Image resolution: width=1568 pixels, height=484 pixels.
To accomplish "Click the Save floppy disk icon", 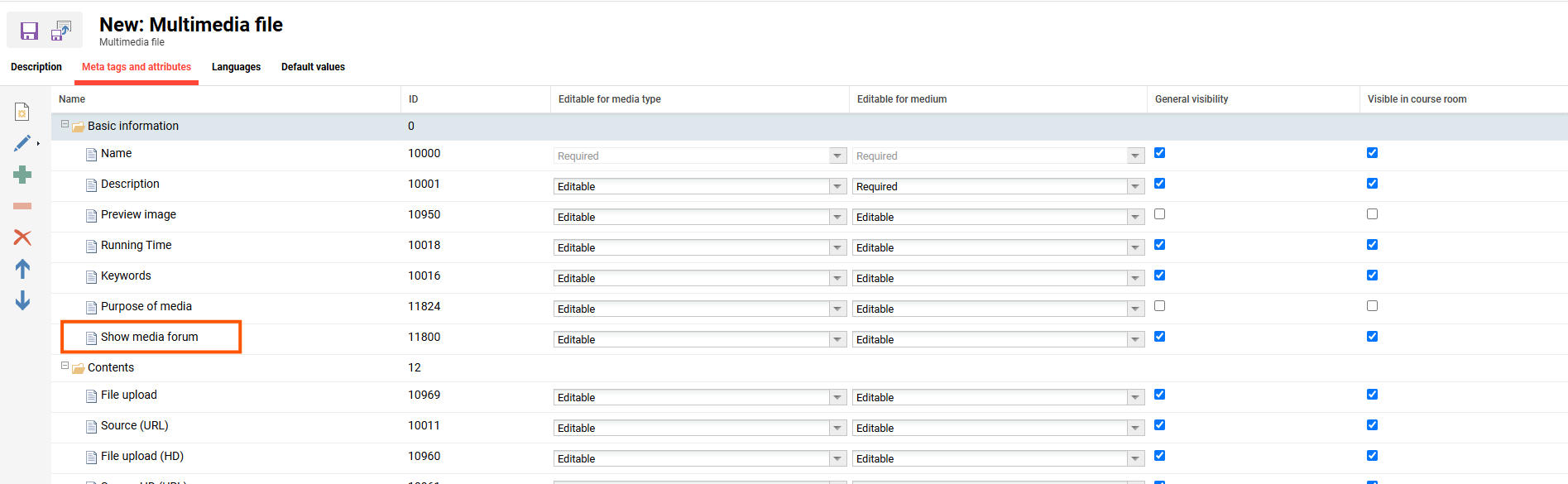I will (x=29, y=31).
